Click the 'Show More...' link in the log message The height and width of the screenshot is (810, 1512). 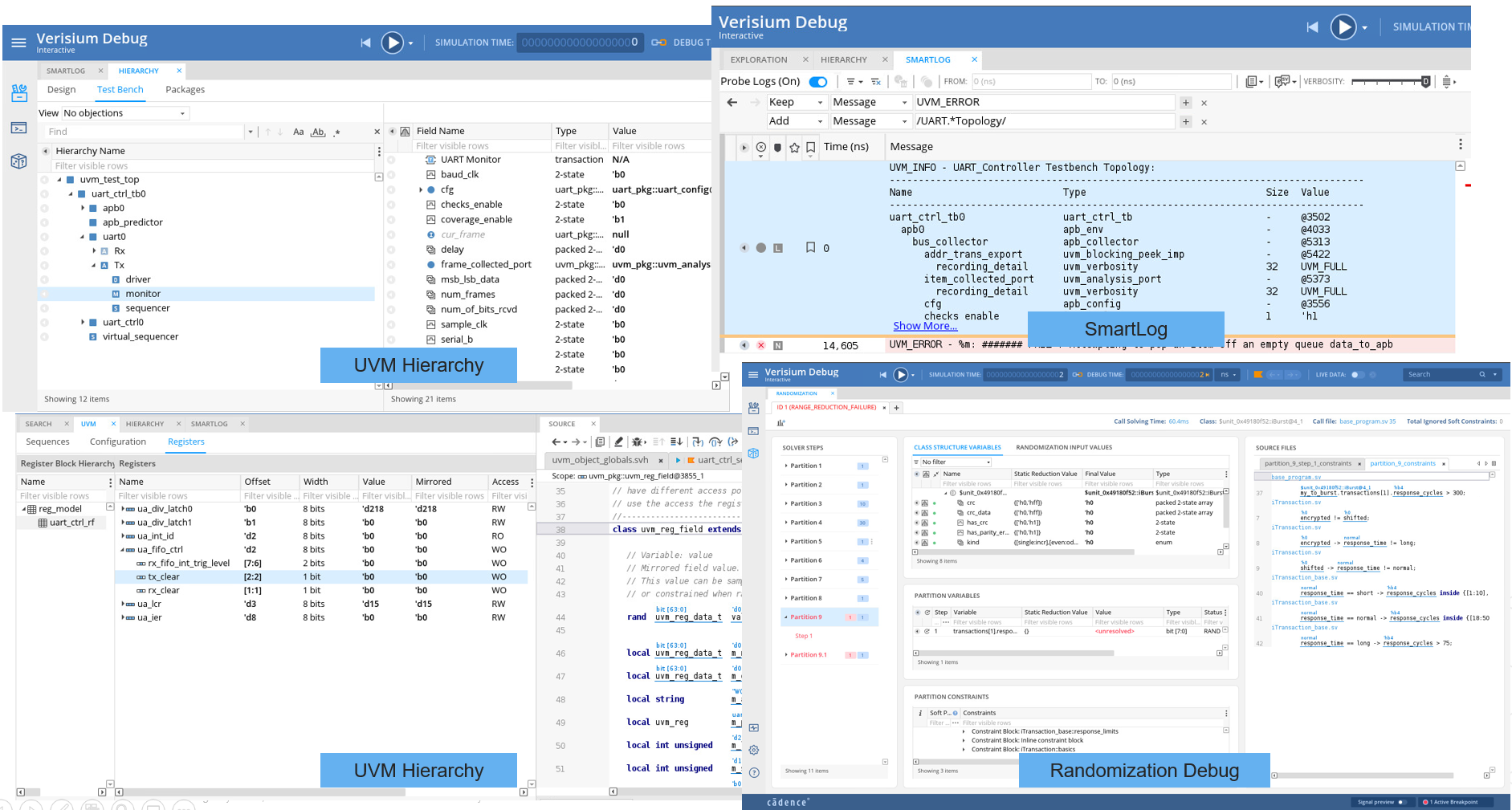[x=925, y=326]
